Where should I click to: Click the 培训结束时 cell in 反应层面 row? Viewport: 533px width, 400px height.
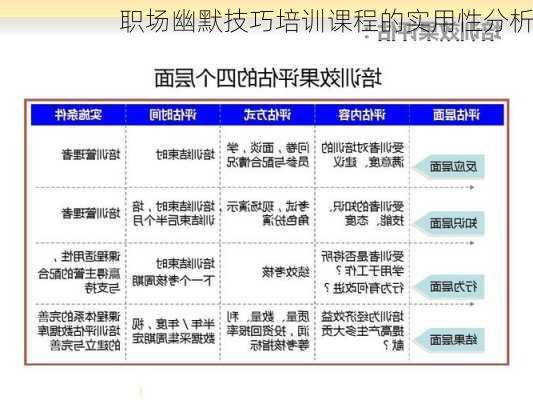tap(185, 155)
